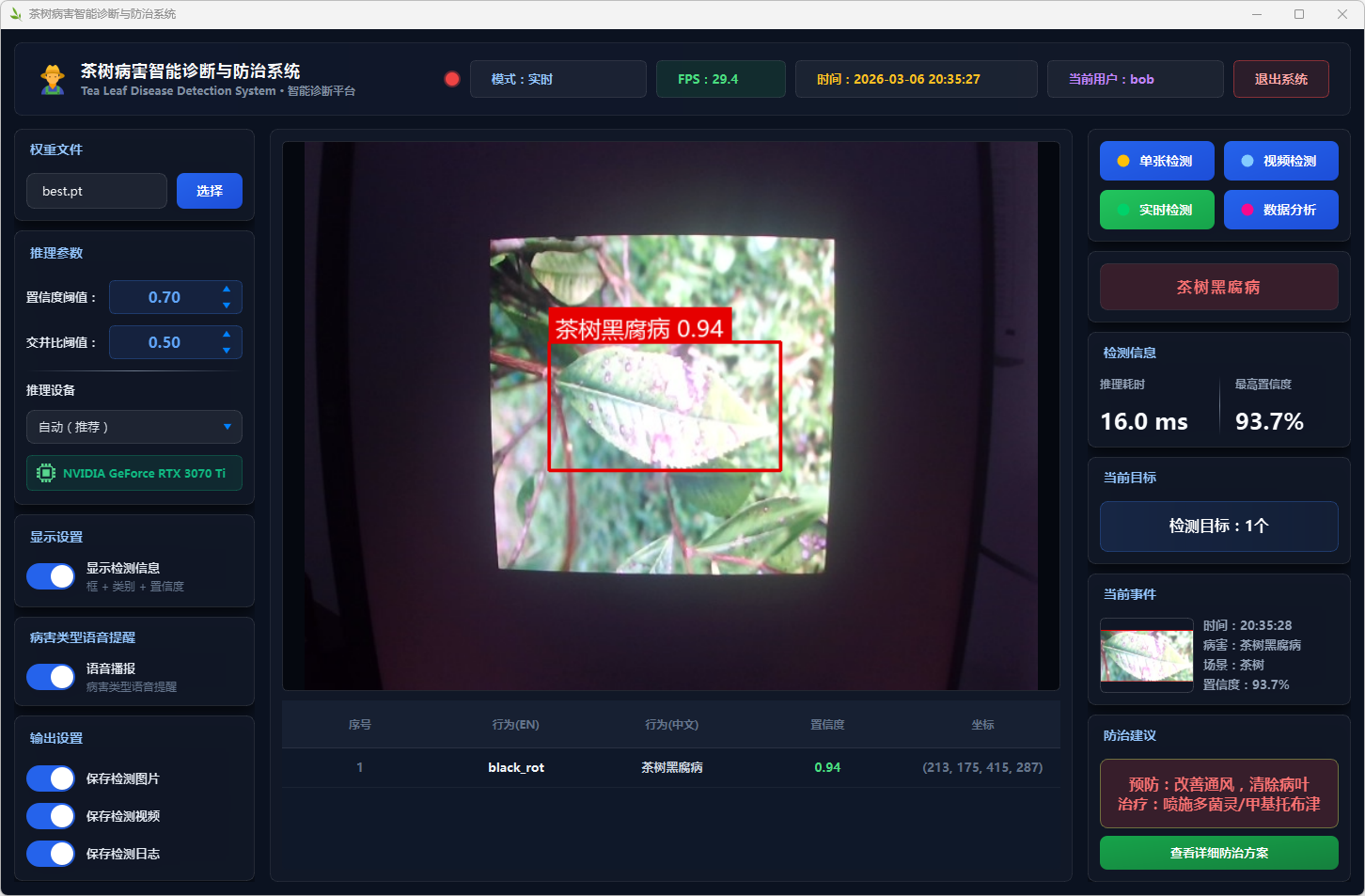This screenshot has height=896, width=1365.
Task: Open the current event leaf thumbnail
Action: coord(1146,655)
